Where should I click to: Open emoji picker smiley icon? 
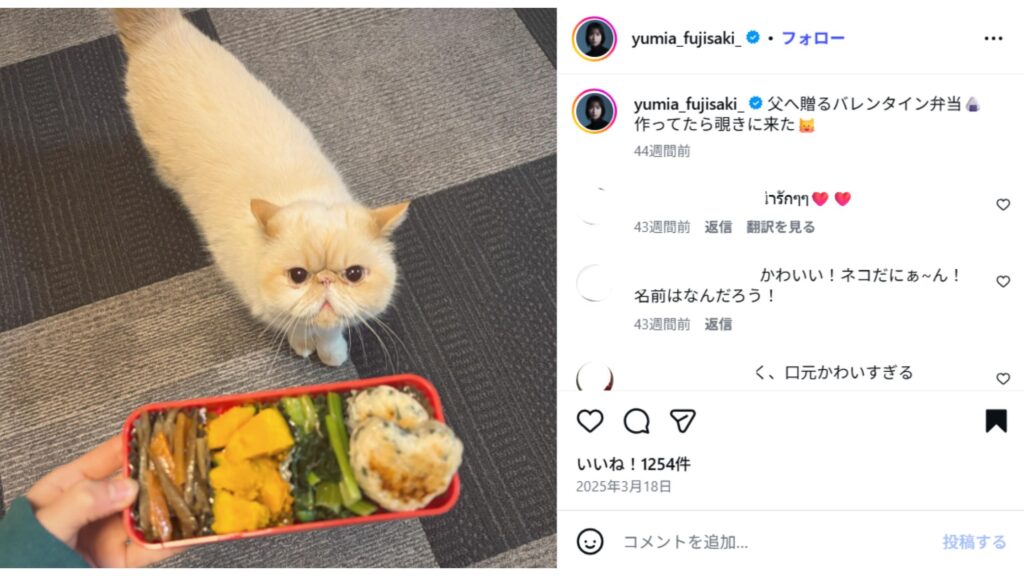coord(590,541)
